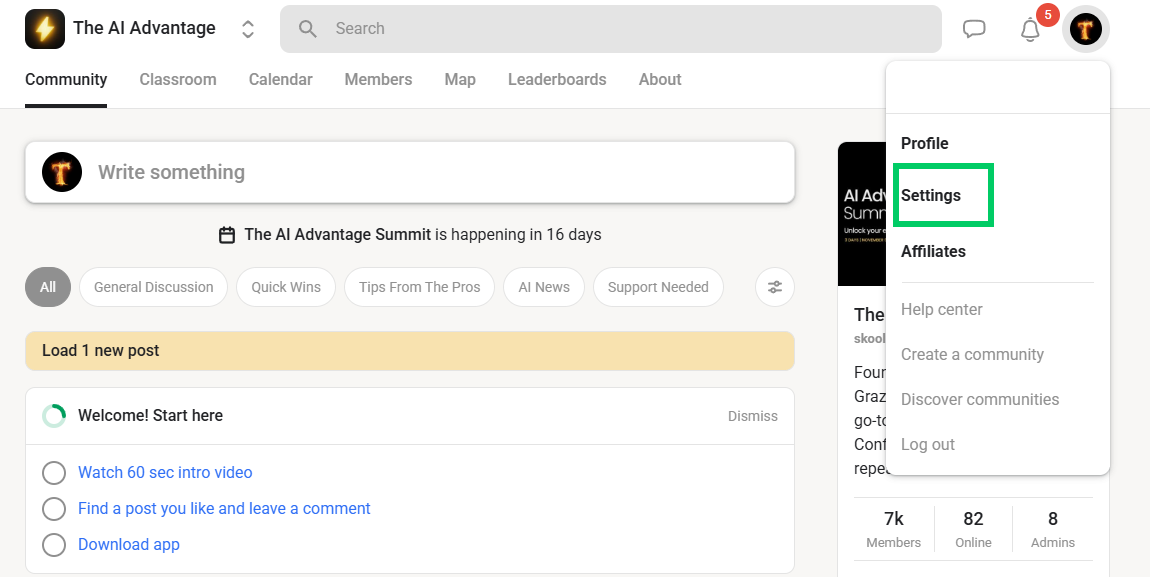
Task: Click the Write something post box
Action: pyautogui.click(x=410, y=172)
